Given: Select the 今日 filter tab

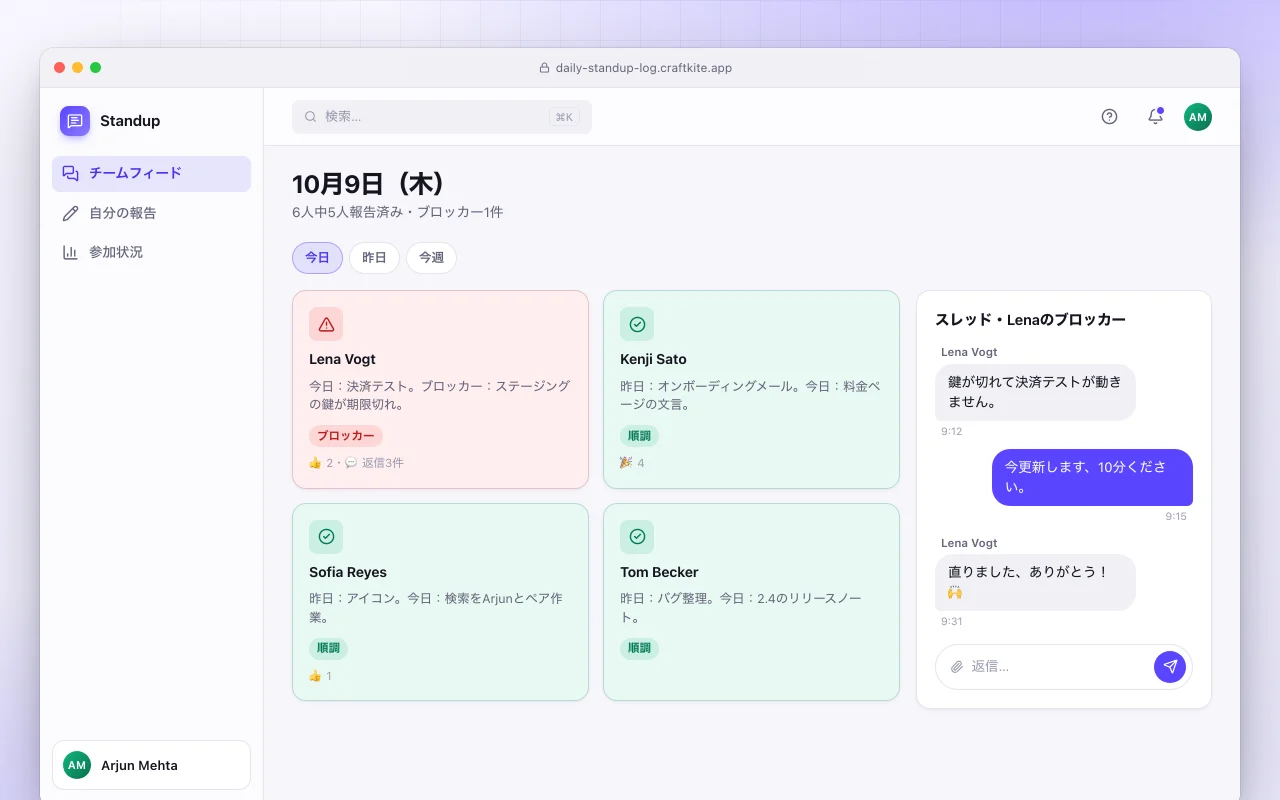Looking at the screenshot, I should (317, 258).
